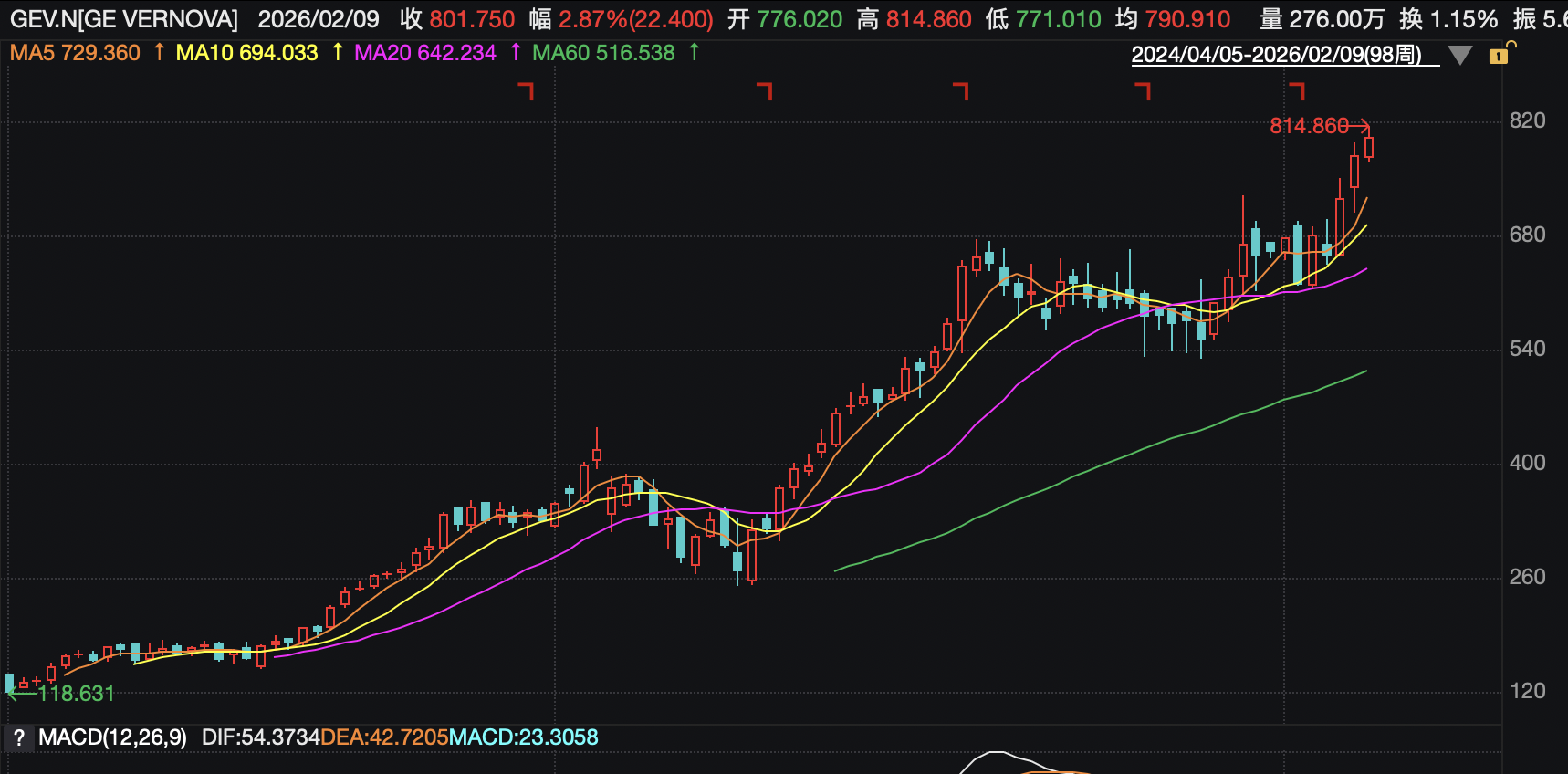Select the MA20 642.234 moving average label

point(425,53)
